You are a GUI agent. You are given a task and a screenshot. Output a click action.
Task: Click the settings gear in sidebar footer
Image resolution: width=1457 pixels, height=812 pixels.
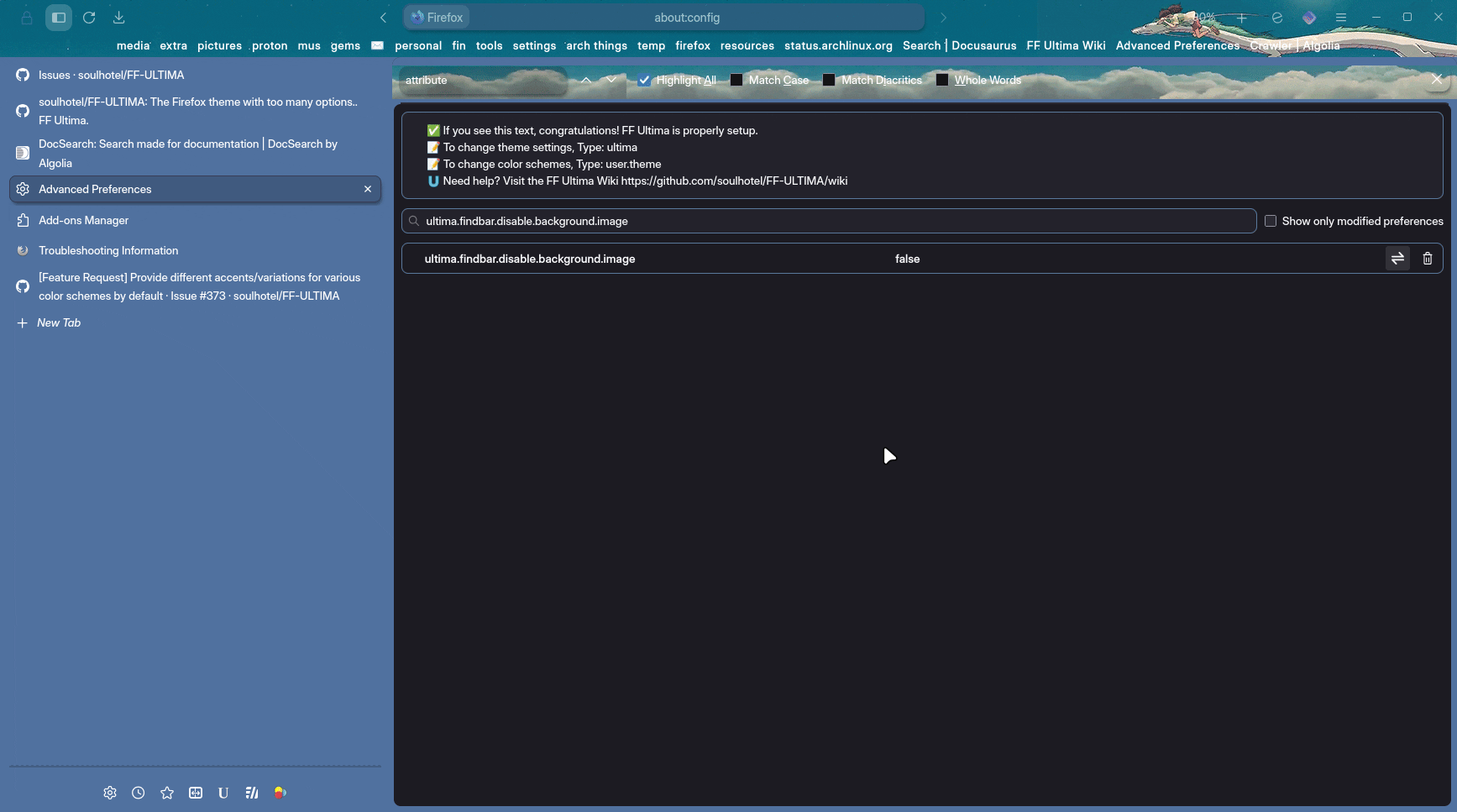(110, 793)
